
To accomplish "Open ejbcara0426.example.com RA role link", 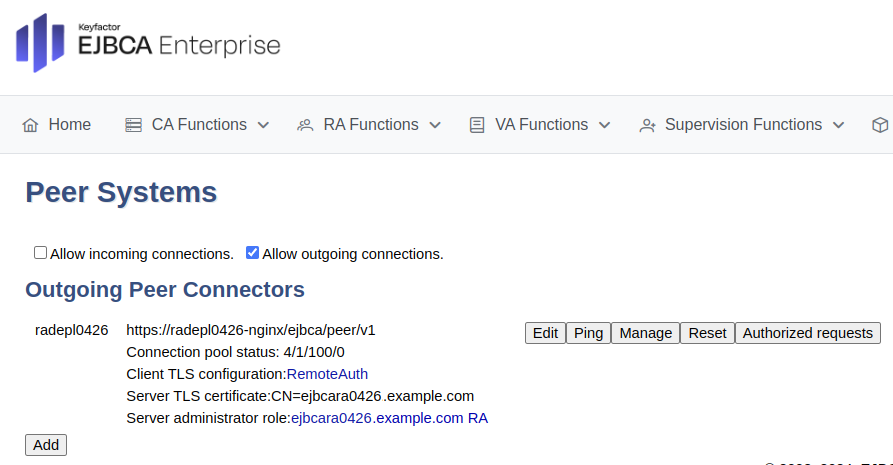I will pos(389,418).
